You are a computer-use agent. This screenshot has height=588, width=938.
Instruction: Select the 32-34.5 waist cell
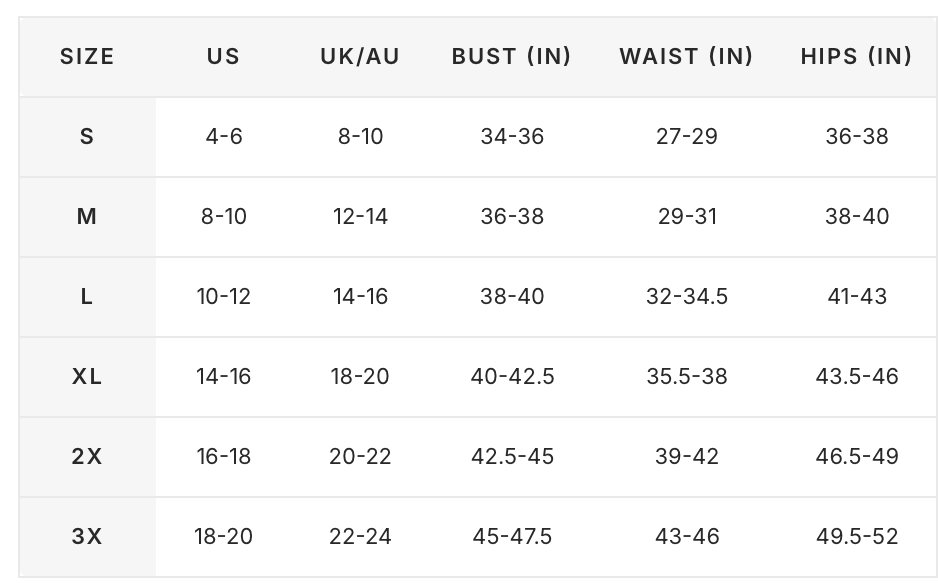pos(687,297)
